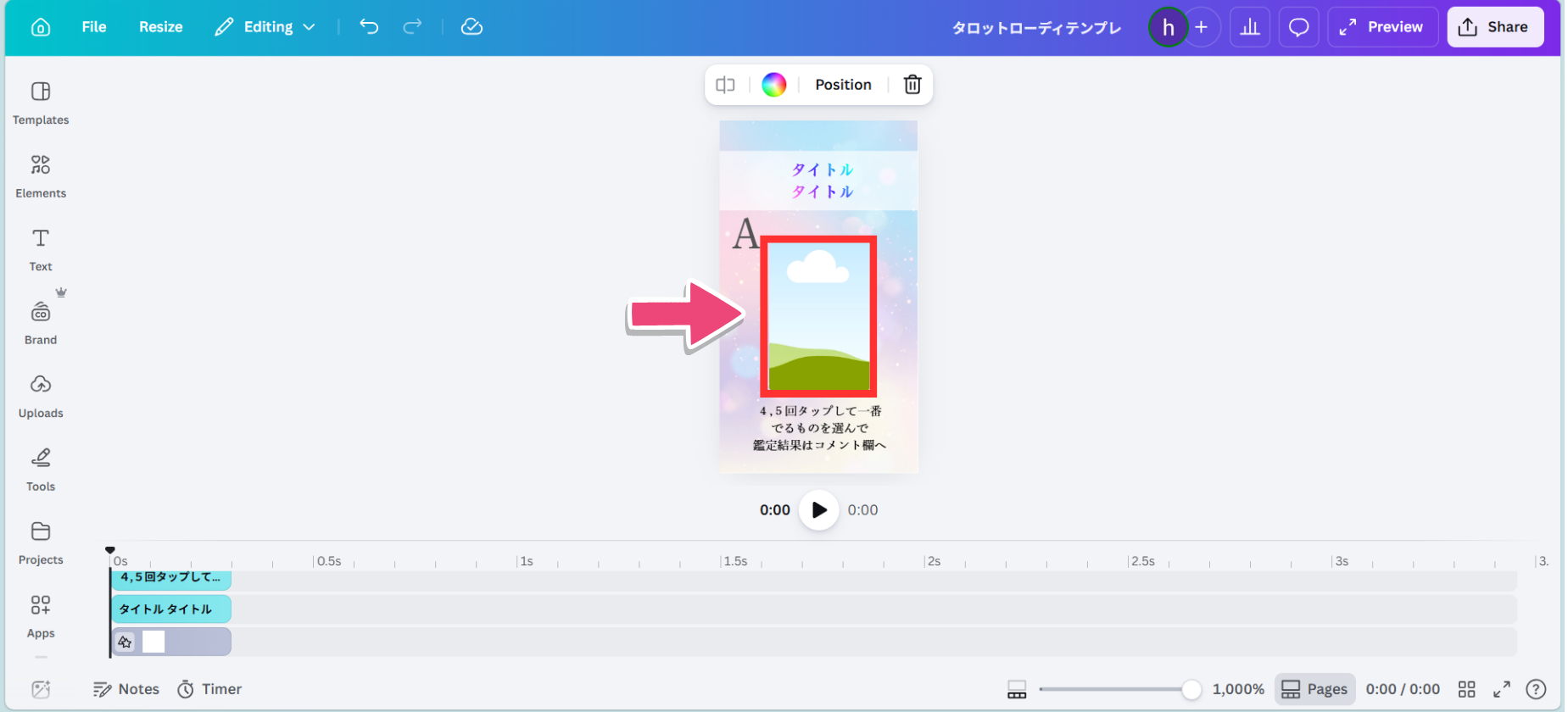Viewport: 1568px width, 712px height.
Task: Open the Resize options menu
Action: 160,27
